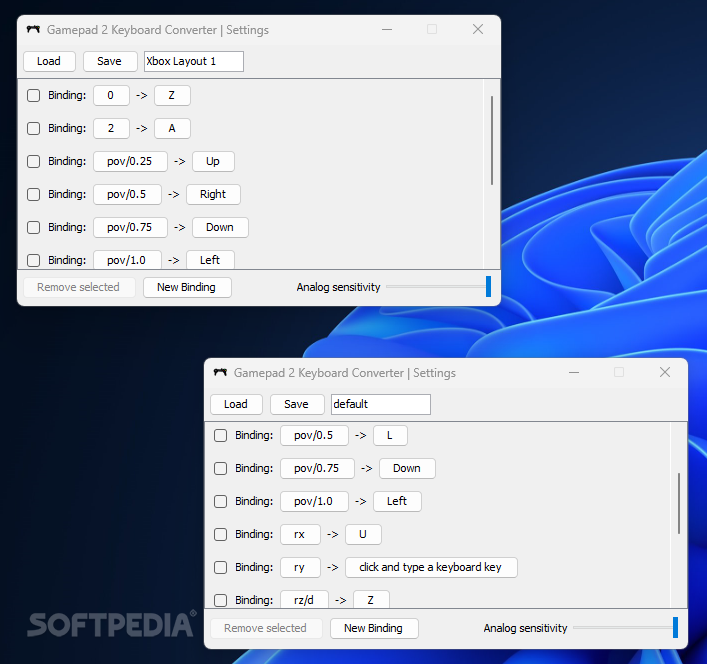Click the gamepad icon in default layout window title
This screenshot has width=707, height=664.
[220, 372]
